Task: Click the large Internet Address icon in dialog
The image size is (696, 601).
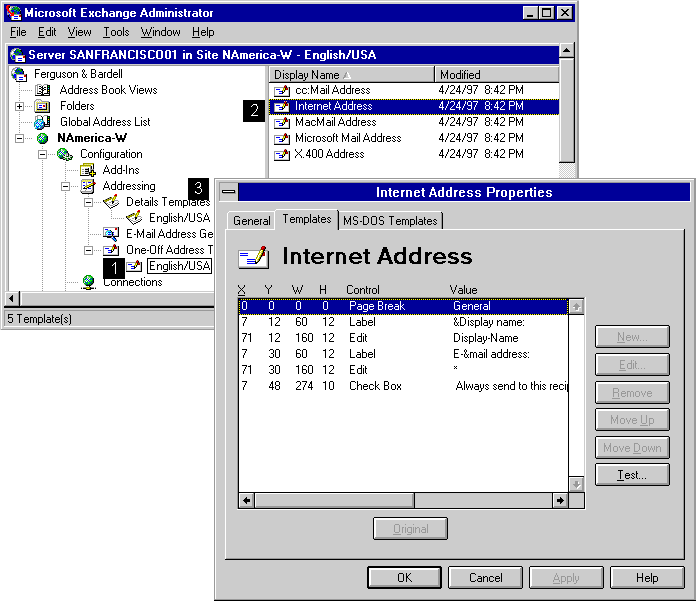Action: tap(253, 257)
